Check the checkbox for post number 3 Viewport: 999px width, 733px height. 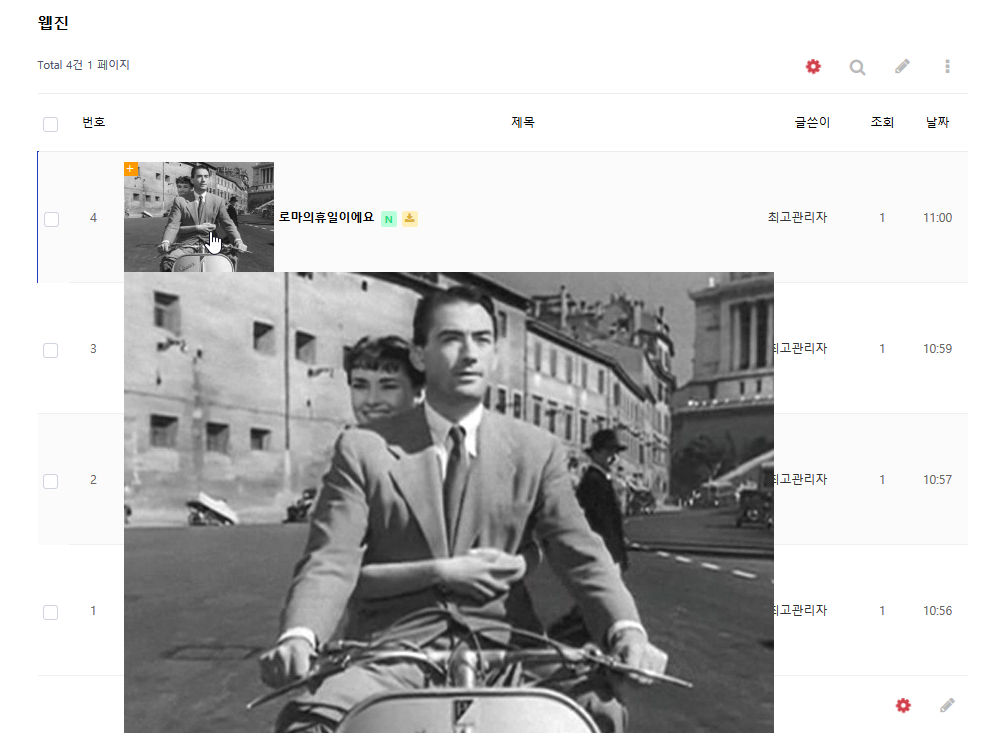click(x=51, y=350)
